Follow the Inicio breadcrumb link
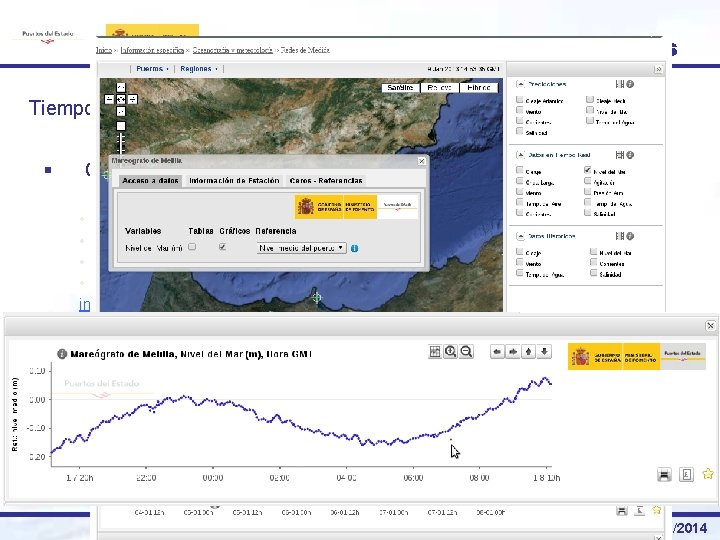This screenshot has width=720, height=540. (104, 50)
